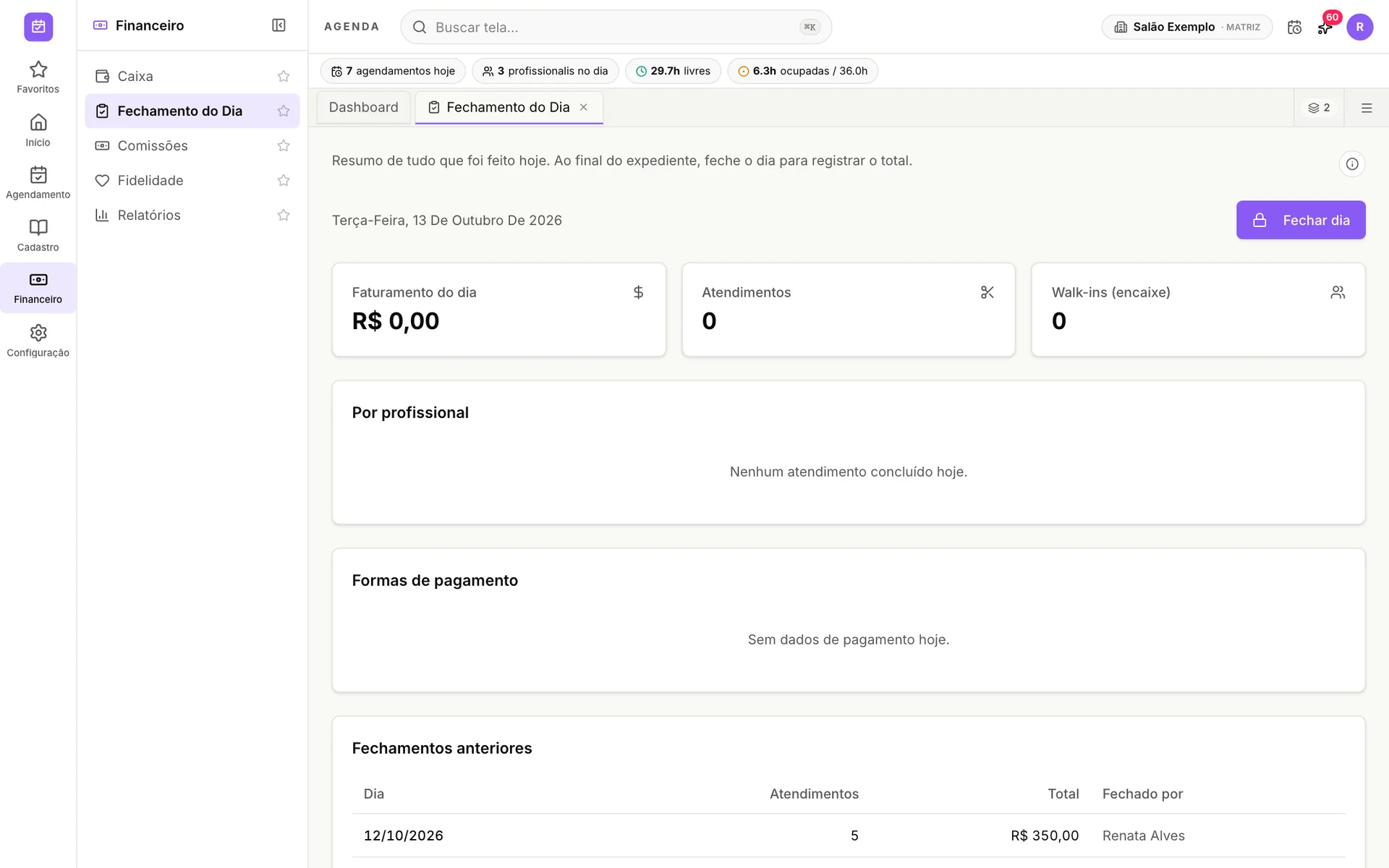Screen dimensions: 1389x868
Task: Click the 12/10/2026 closing row date
Action: coord(404,835)
